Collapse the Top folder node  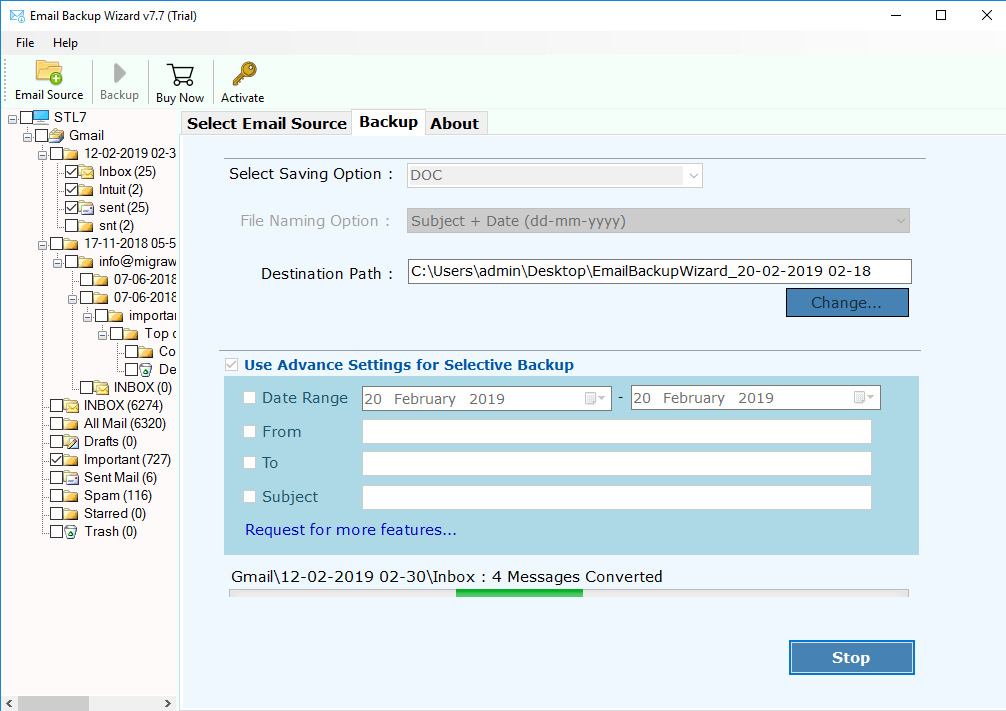103,335
